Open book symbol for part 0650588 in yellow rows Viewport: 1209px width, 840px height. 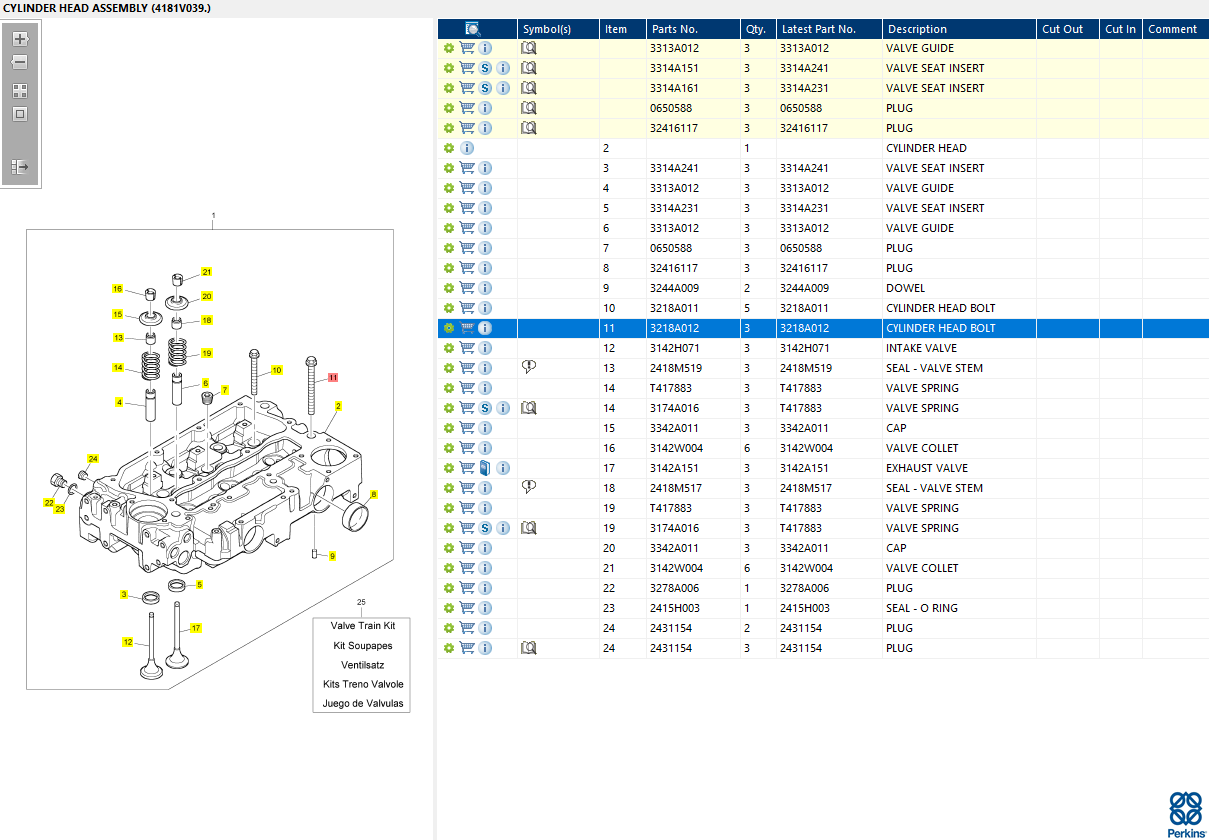[529, 108]
